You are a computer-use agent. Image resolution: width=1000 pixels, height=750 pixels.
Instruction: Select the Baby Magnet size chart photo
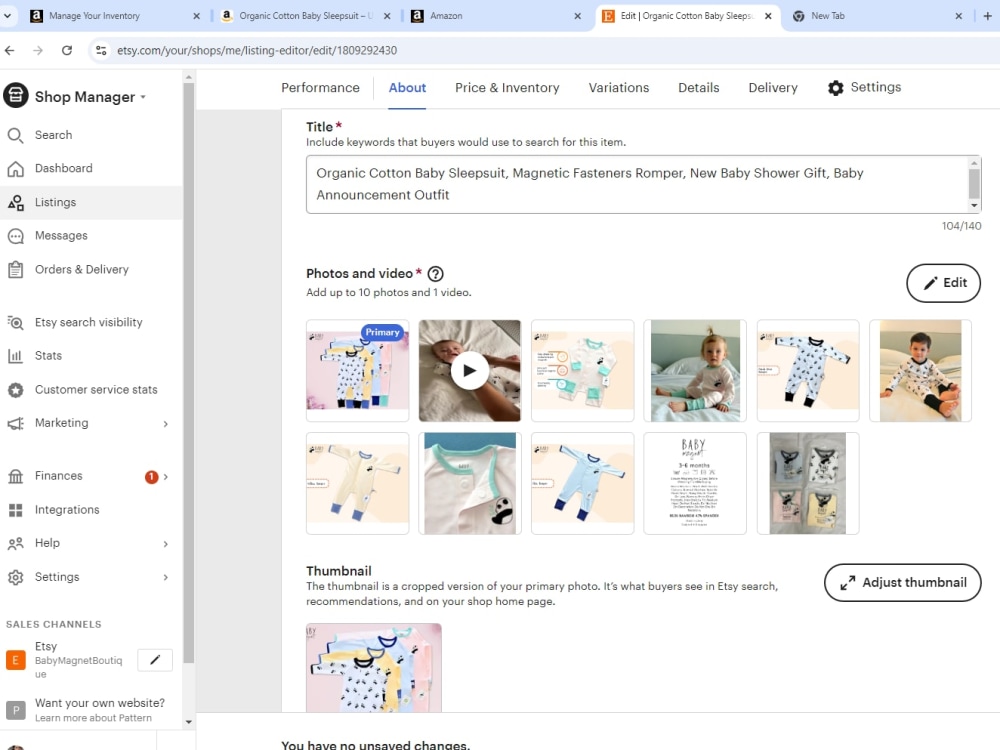click(x=695, y=483)
